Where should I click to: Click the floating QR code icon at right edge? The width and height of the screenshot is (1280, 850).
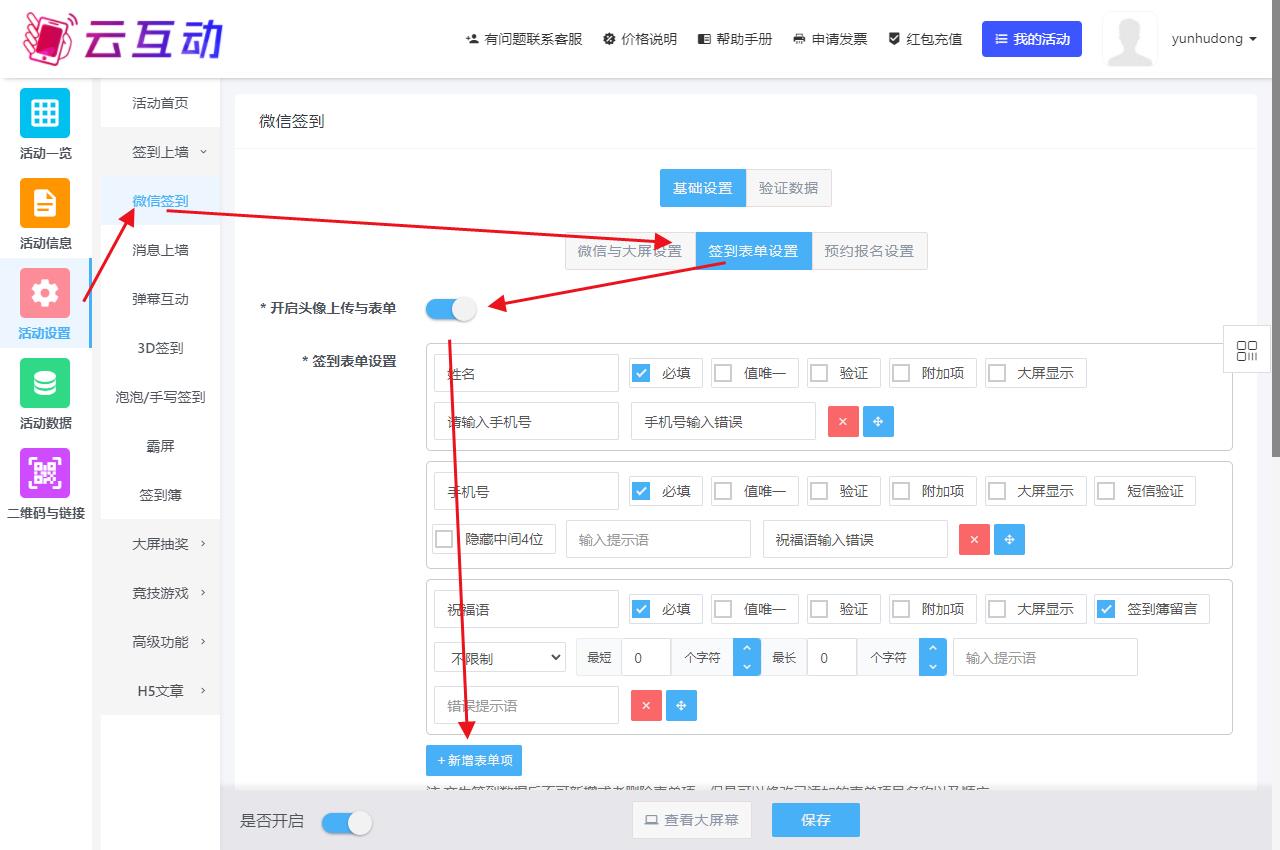coord(1247,351)
